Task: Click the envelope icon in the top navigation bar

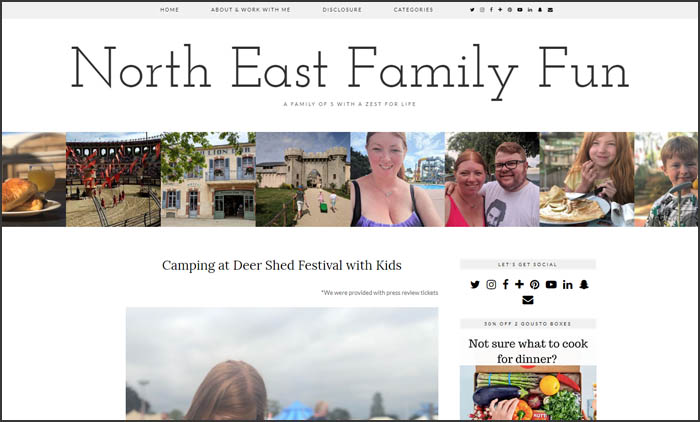Action: [550, 10]
